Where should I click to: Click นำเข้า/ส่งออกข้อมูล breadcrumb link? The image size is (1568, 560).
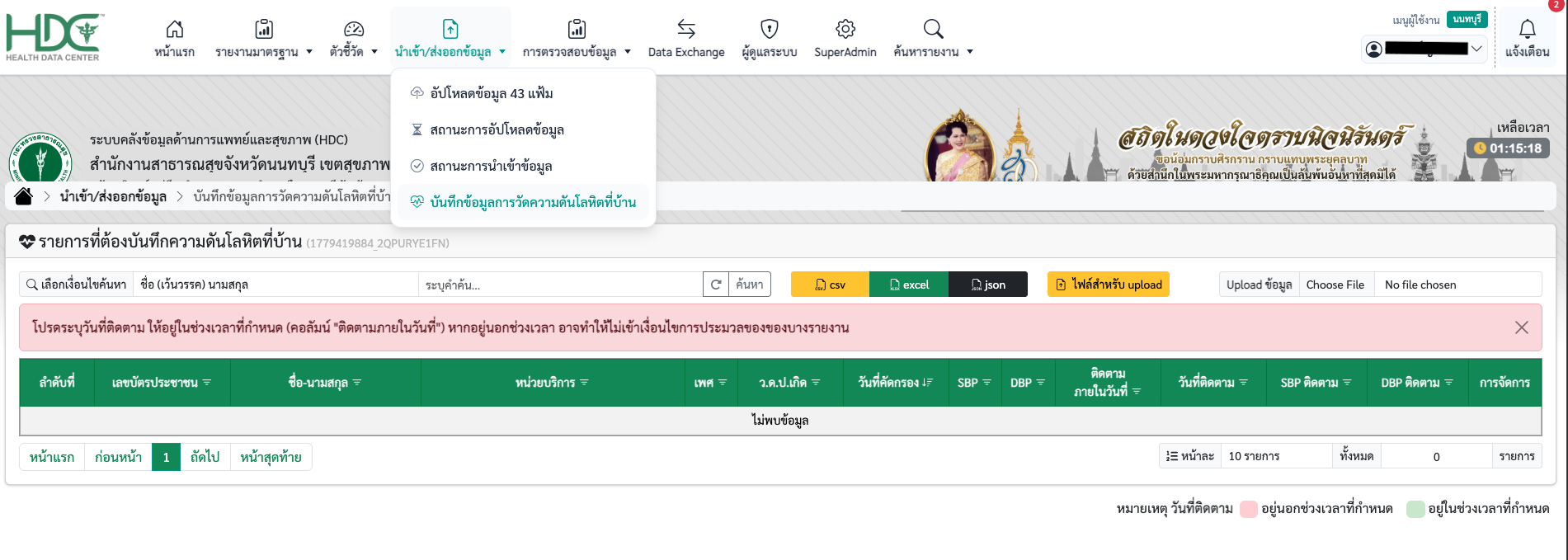(113, 196)
